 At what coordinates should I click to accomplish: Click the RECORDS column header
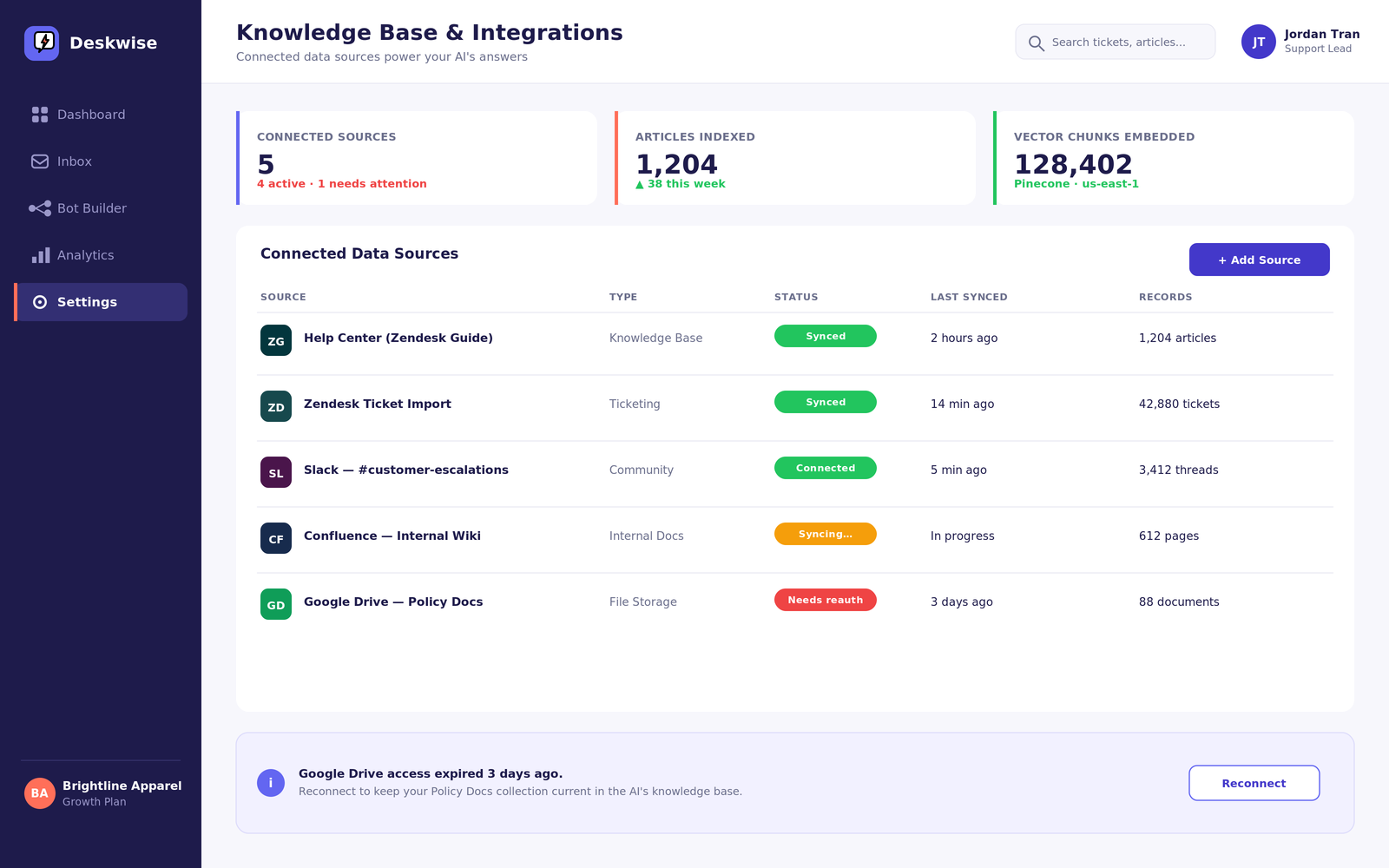1165,297
